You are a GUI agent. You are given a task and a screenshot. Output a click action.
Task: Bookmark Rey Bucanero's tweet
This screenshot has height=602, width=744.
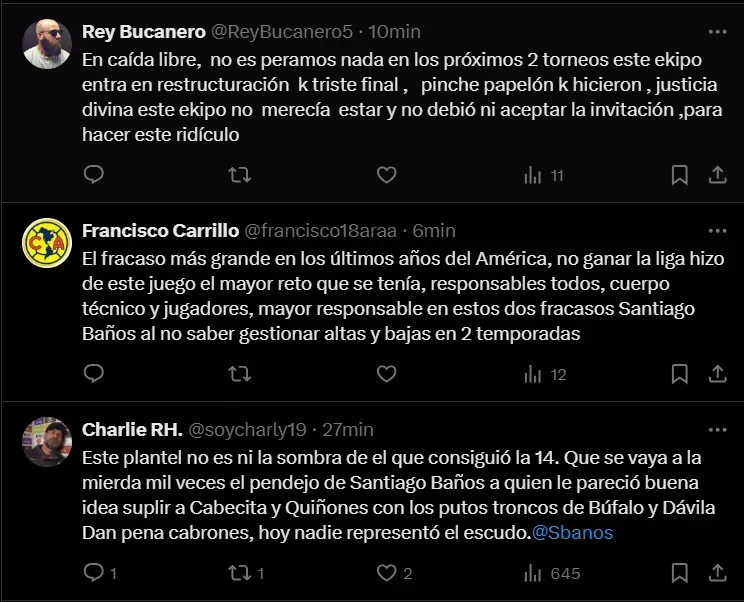tap(680, 175)
